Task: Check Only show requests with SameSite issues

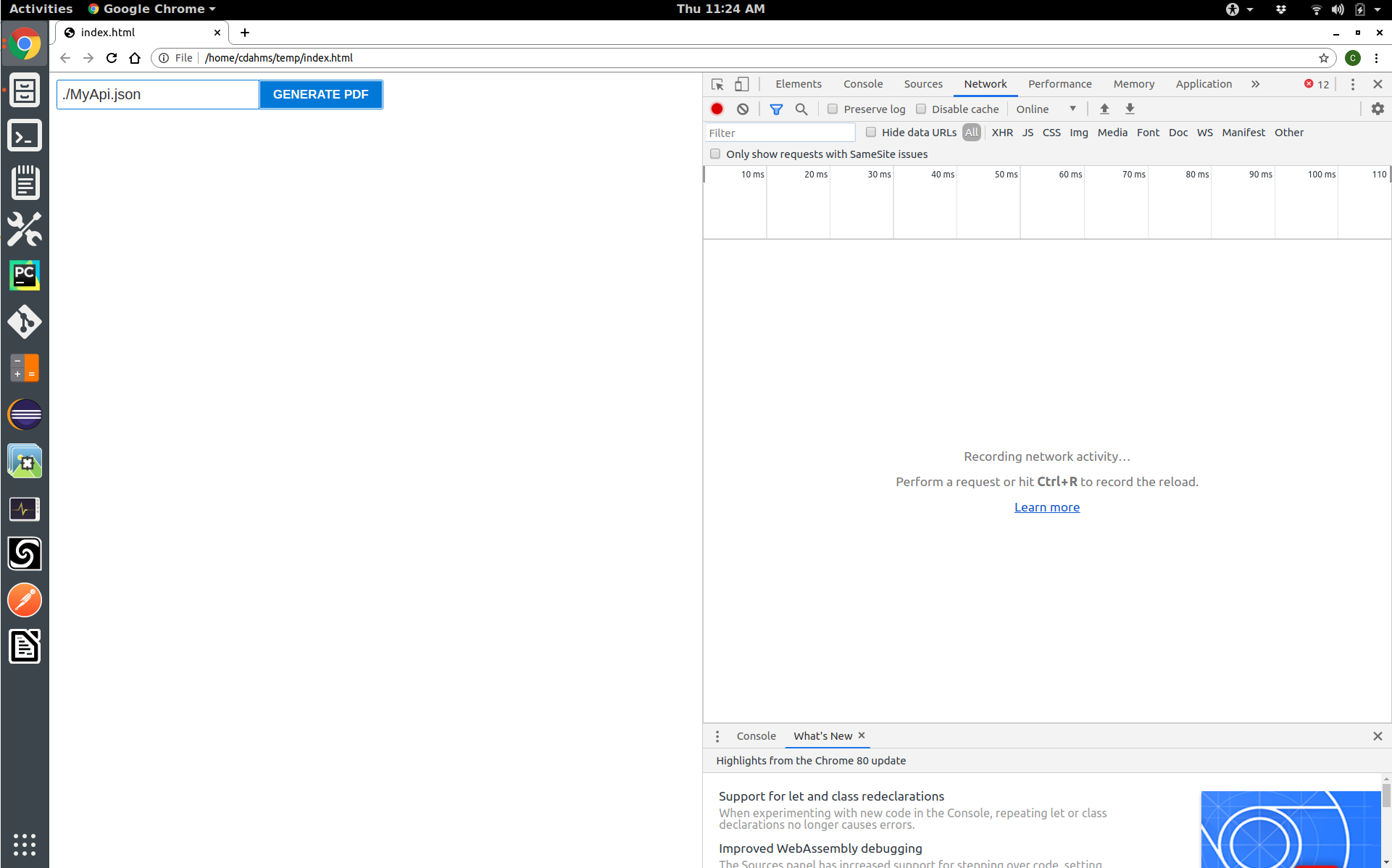Action: point(715,154)
